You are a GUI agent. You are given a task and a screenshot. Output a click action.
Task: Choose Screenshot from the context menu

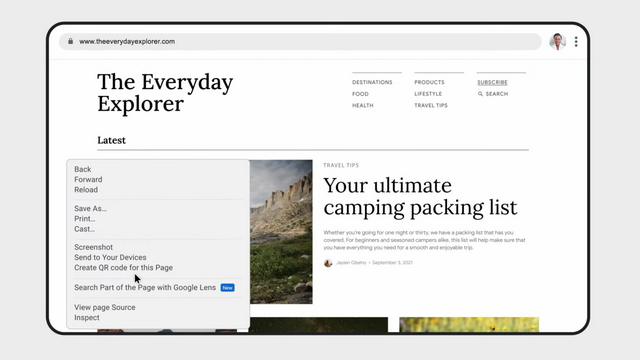pos(93,247)
